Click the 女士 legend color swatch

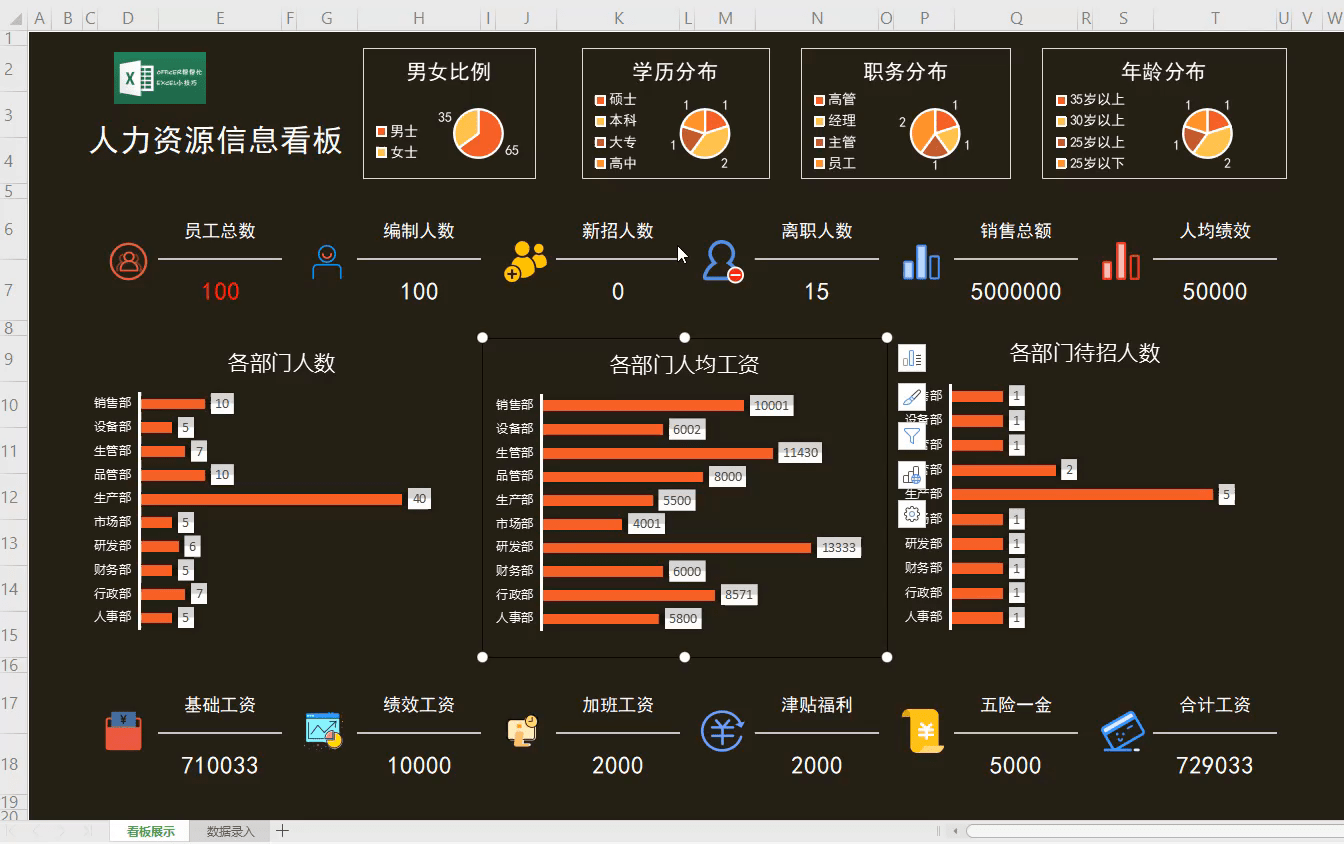click(381, 153)
